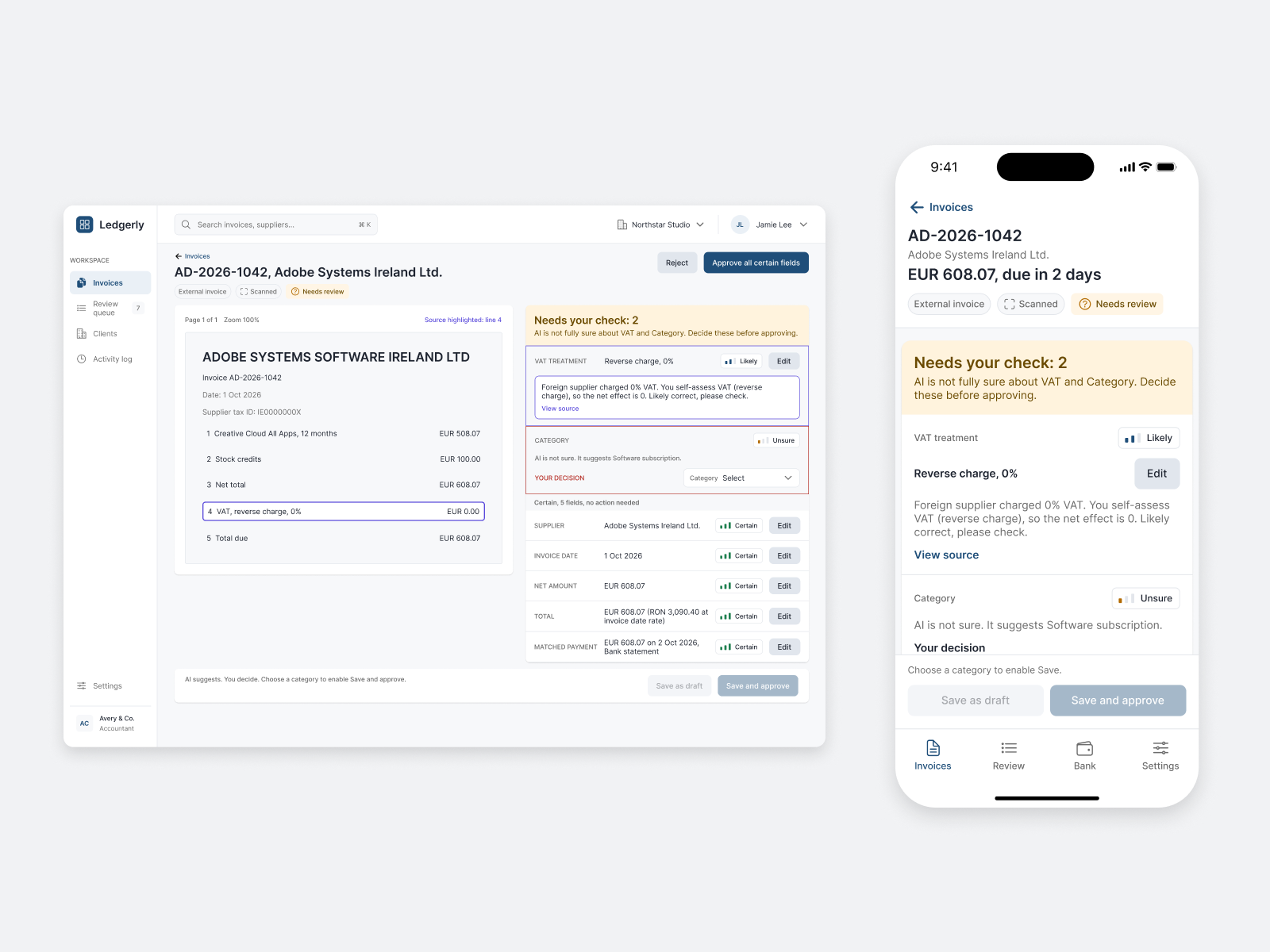Click Save as draft on desktop
Screen dimensions: 1270x952
[x=679, y=686]
